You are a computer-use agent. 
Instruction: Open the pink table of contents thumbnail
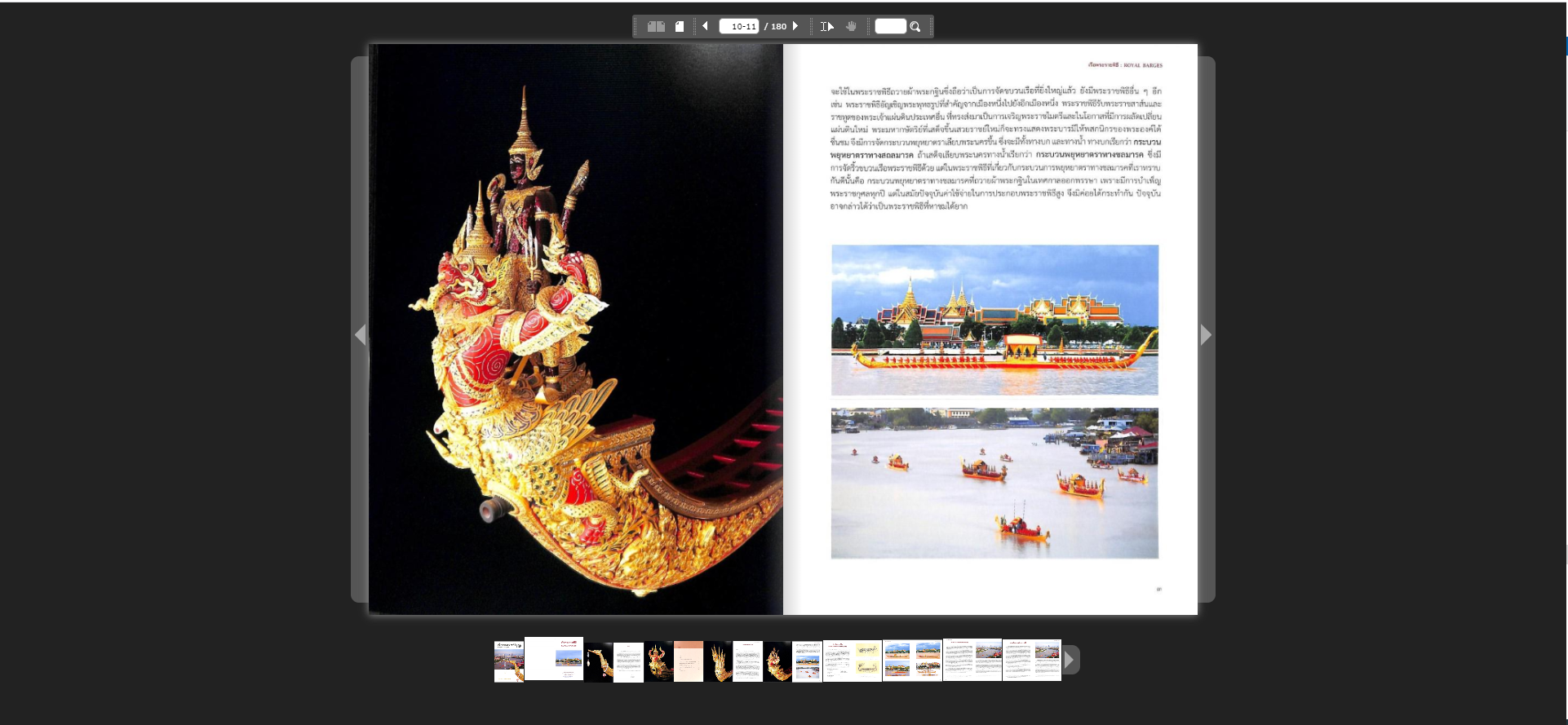click(689, 661)
